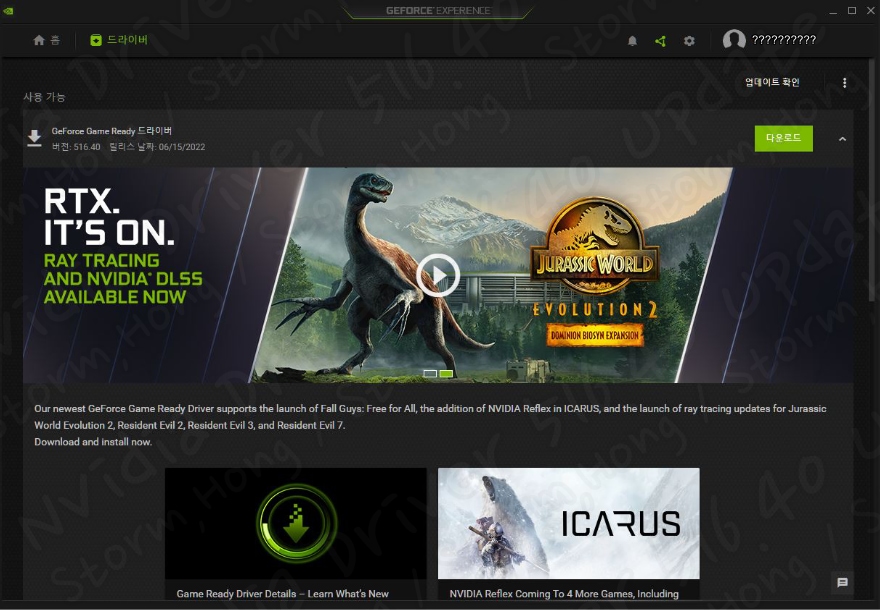This screenshot has height=610, width=880.
Task: Click the '사용 가능' section heading
Action: (44, 97)
